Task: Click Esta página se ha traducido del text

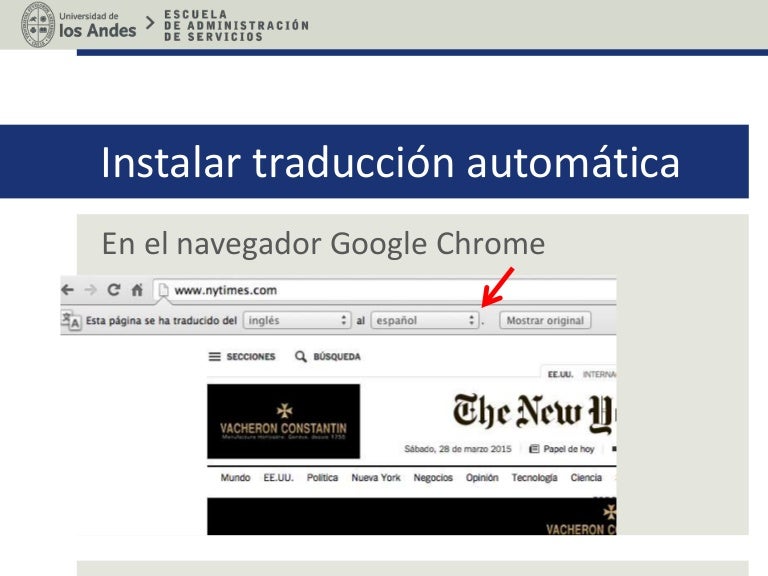Action: [161, 320]
